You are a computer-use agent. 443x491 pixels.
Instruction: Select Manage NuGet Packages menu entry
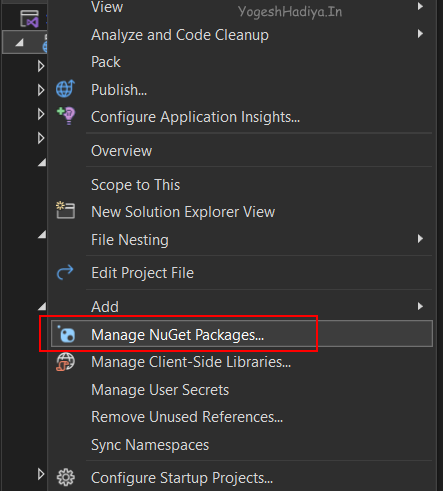pos(242,334)
